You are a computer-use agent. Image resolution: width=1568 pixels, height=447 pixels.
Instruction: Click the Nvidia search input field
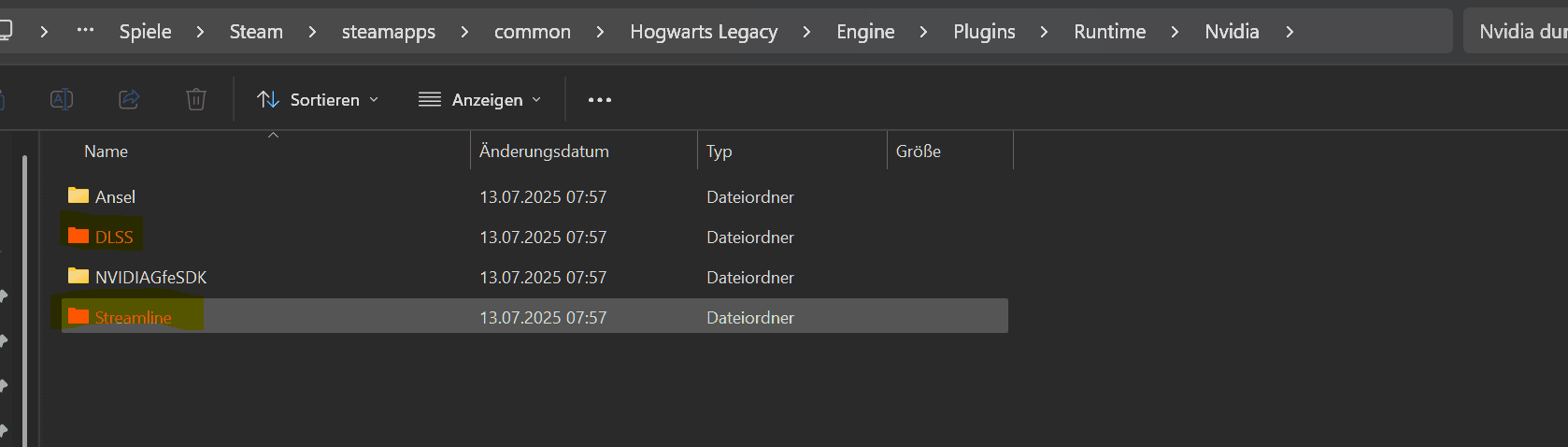click(1518, 32)
